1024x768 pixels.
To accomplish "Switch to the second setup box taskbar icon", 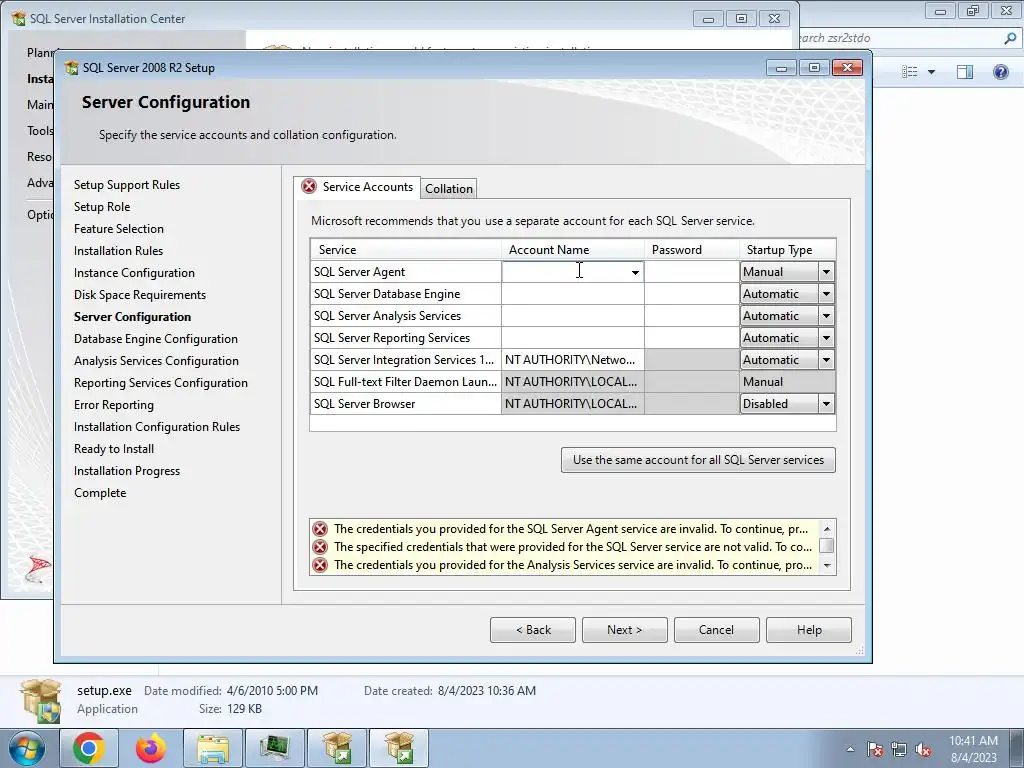I will (x=399, y=748).
